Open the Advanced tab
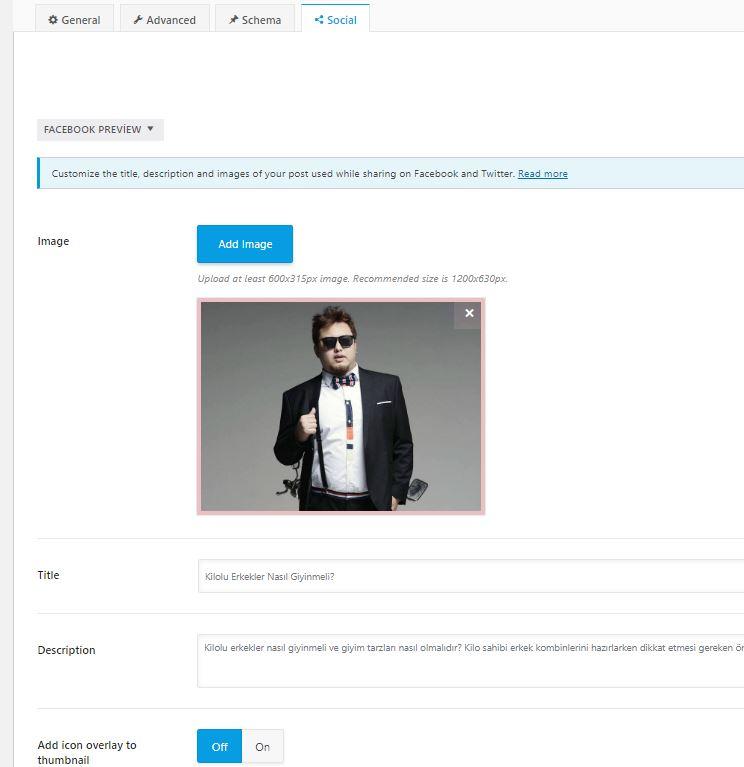This screenshot has height=767, width=744. (x=164, y=19)
